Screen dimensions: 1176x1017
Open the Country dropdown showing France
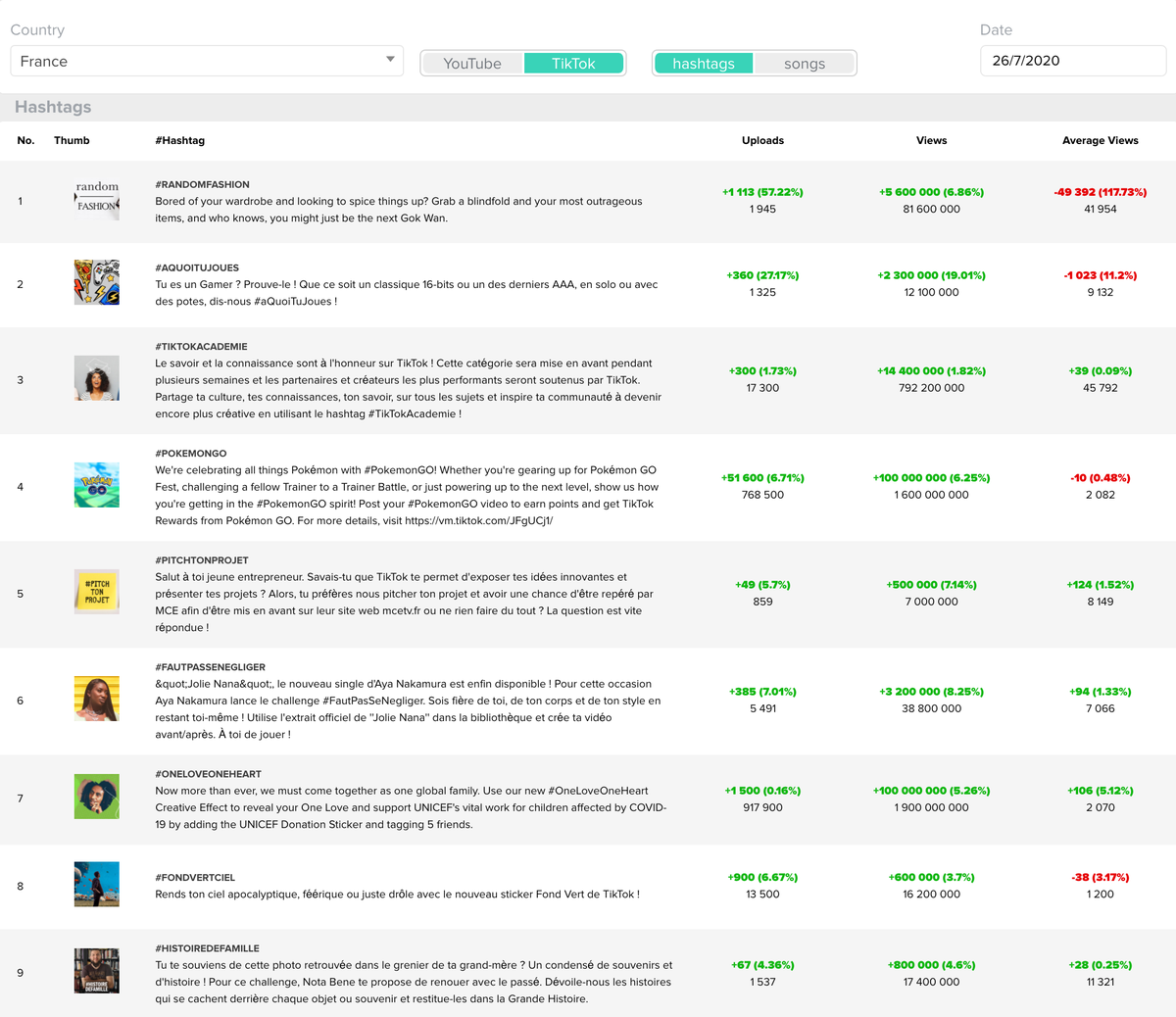click(207, 61)
